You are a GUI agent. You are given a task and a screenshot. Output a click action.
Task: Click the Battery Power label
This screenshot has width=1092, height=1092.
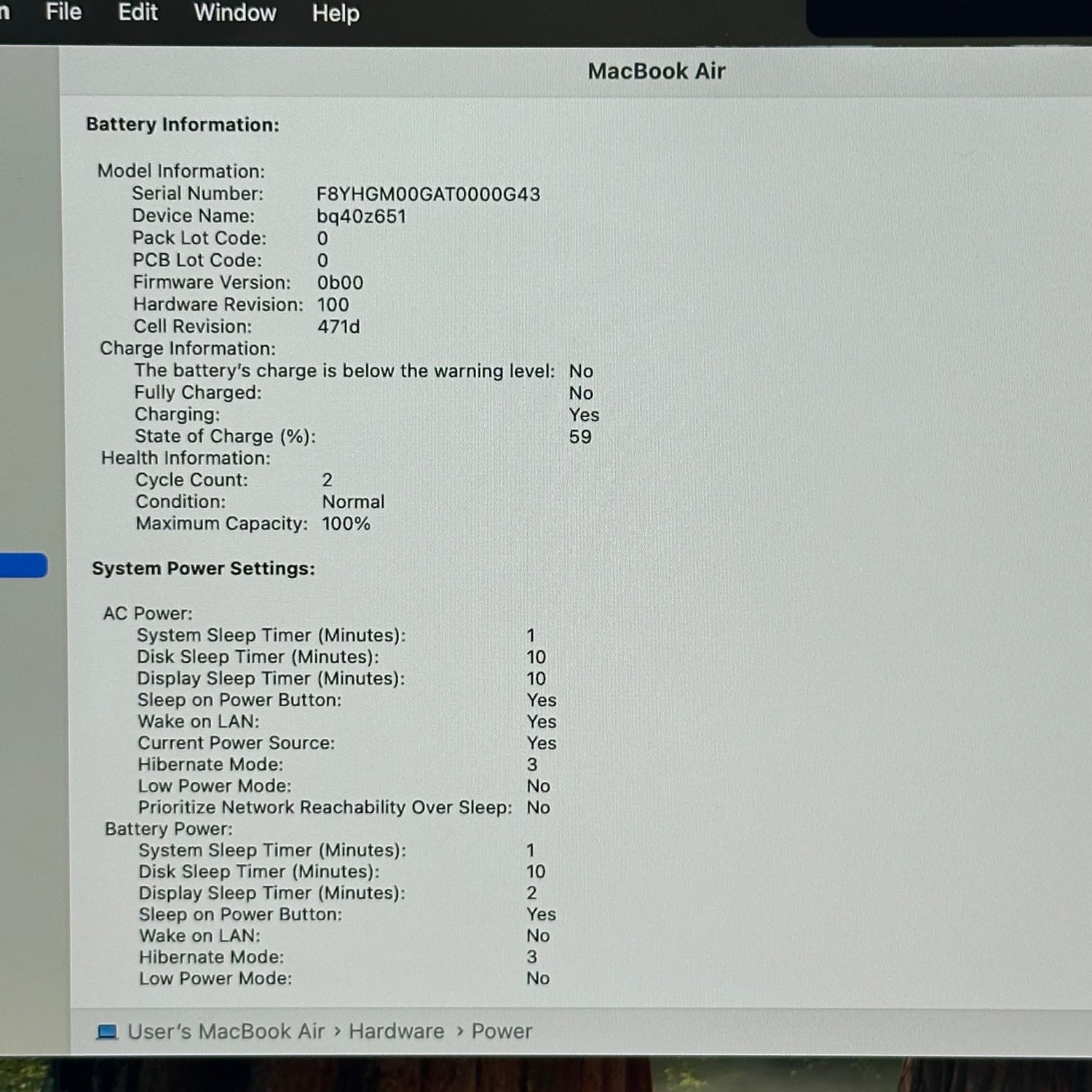point(169,828)
